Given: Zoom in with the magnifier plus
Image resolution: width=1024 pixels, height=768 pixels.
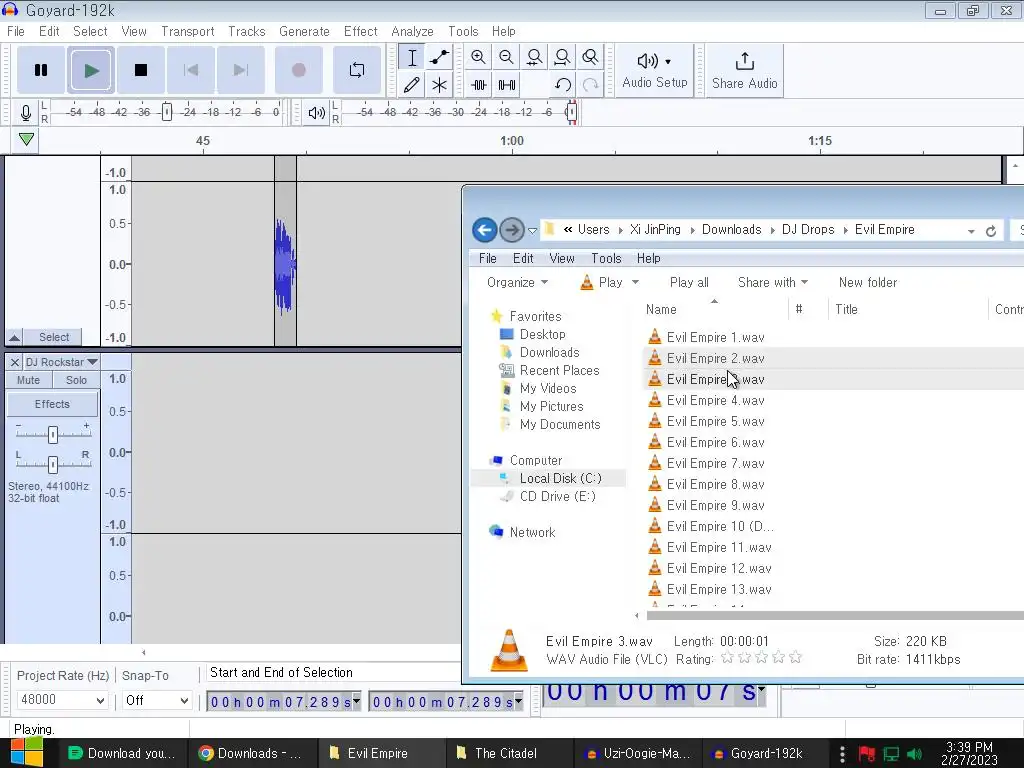Looking at the screenshot, I should pos(479,57).
